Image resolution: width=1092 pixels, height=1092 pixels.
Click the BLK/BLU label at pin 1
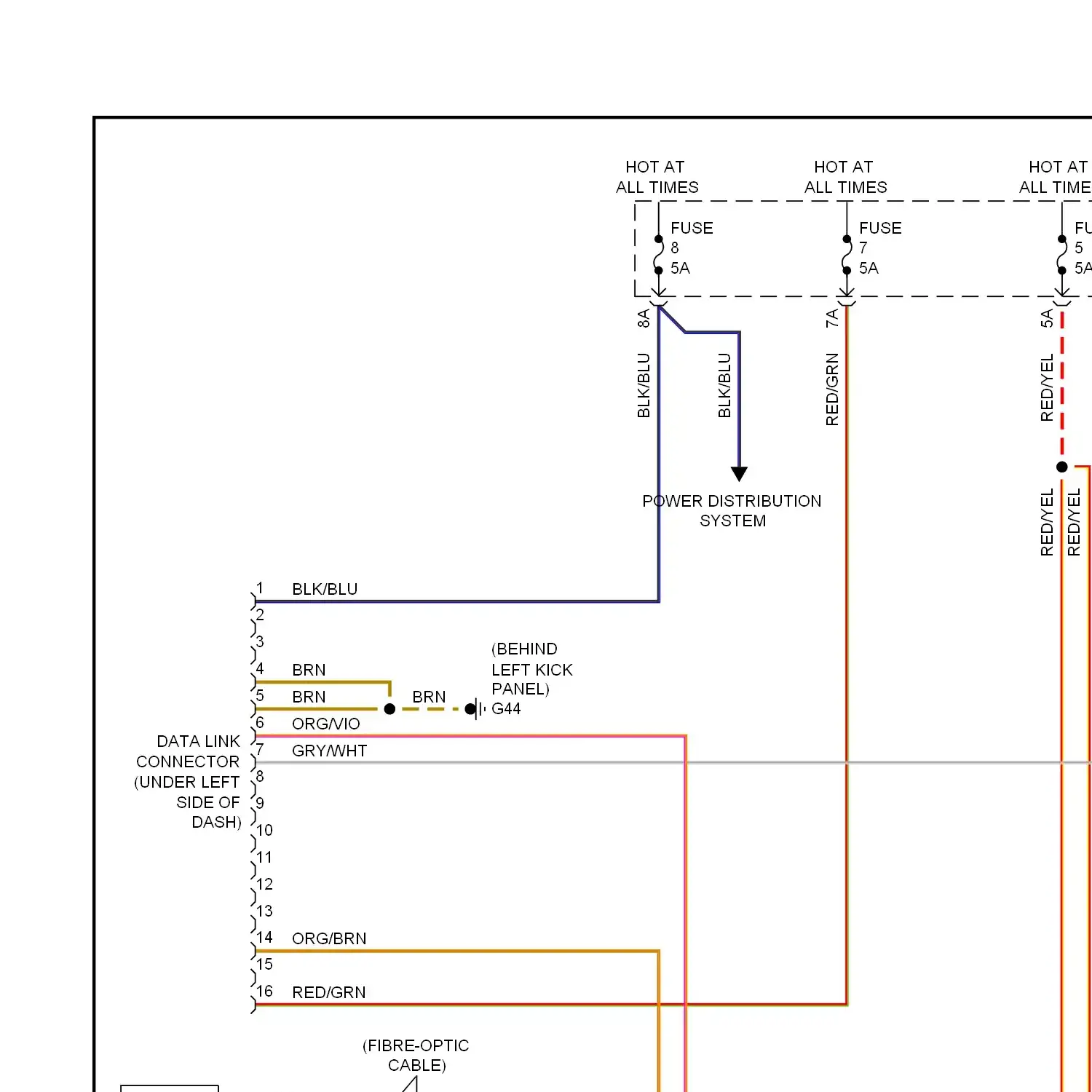[x=325, y=589]
